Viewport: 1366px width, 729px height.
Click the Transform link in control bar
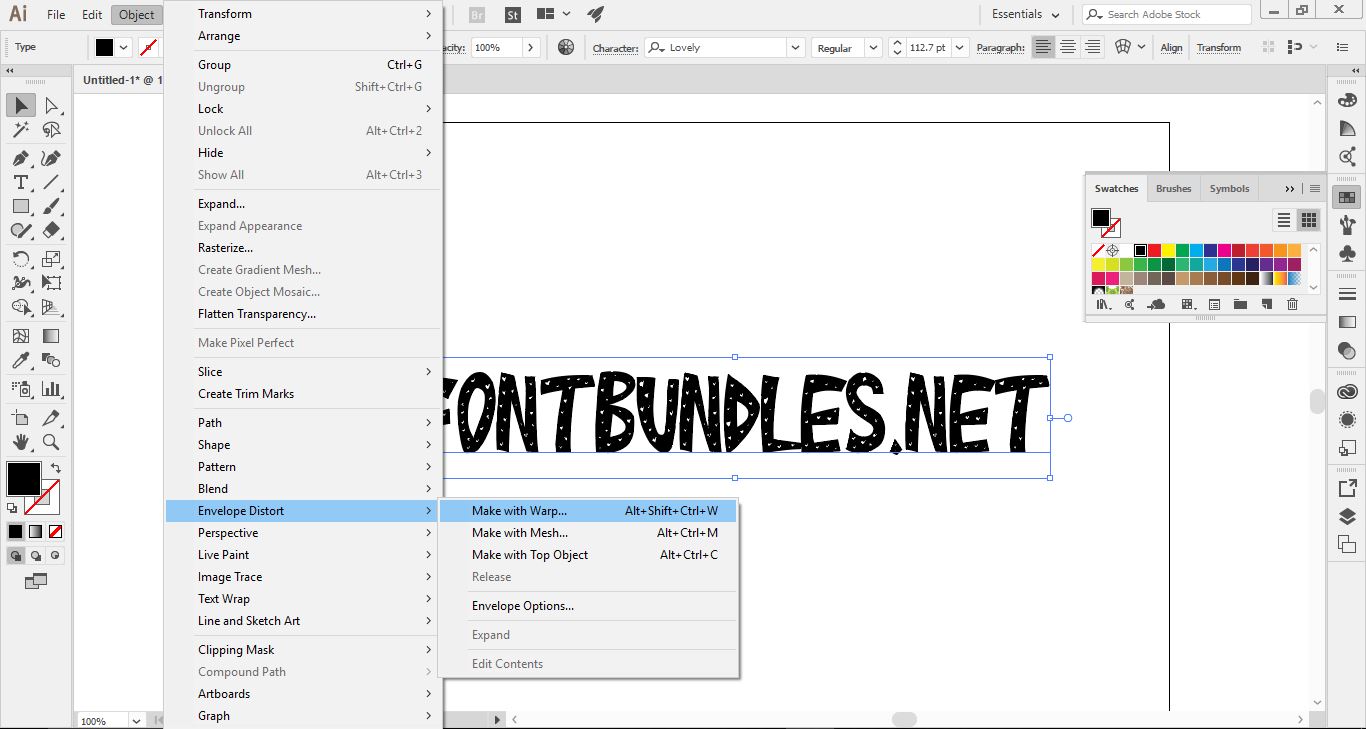[1218, 48]
